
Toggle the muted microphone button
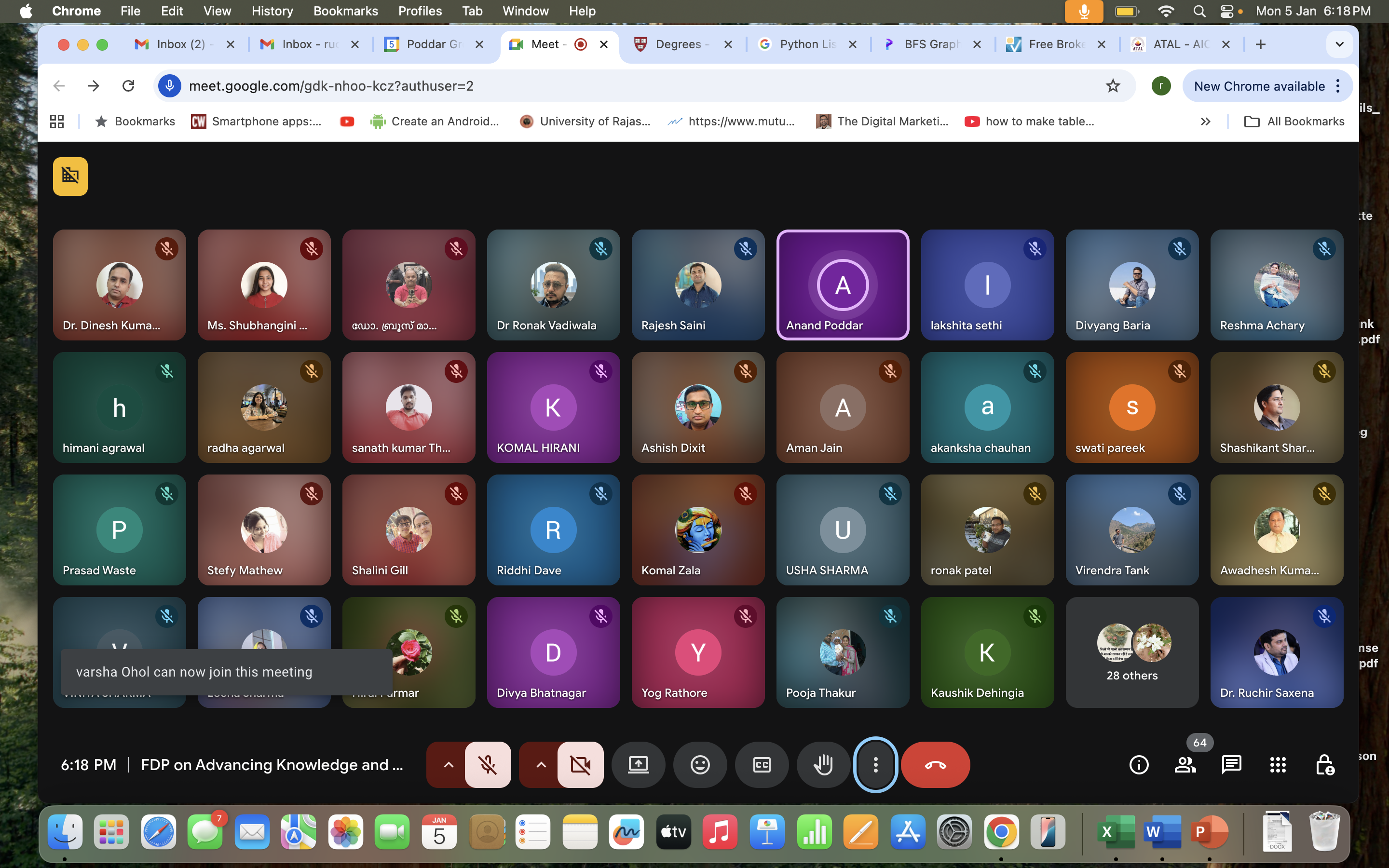tap(488, 765)
